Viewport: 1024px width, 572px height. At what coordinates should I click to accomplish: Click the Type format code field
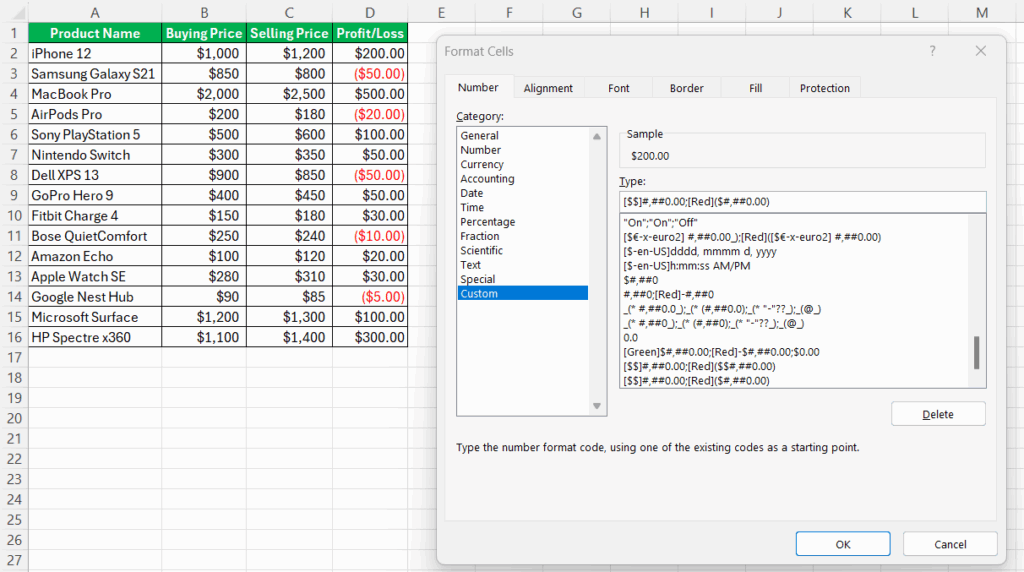pos(801,202)
